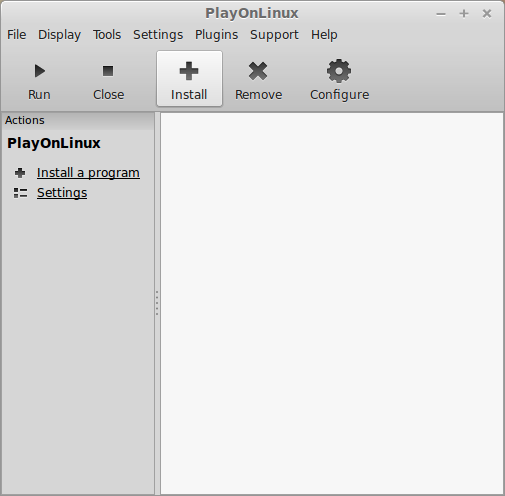Click list icon beside Settings link
This screenshot has height=496, width=505.
20,193
